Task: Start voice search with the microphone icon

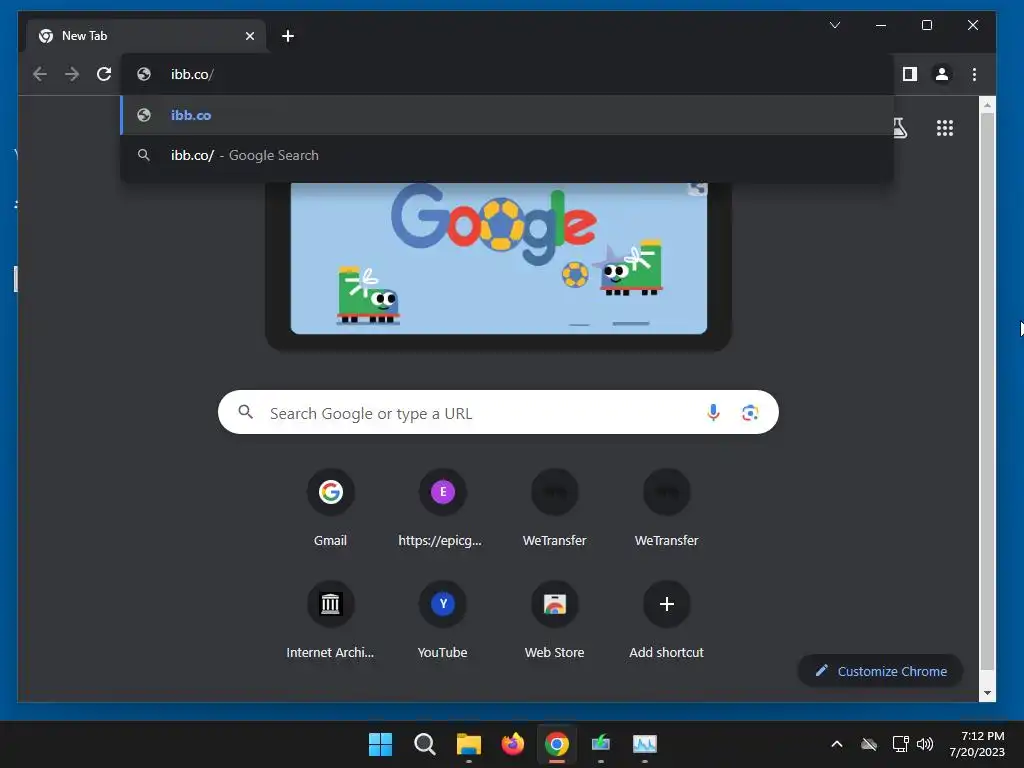Action: (713, 413)
